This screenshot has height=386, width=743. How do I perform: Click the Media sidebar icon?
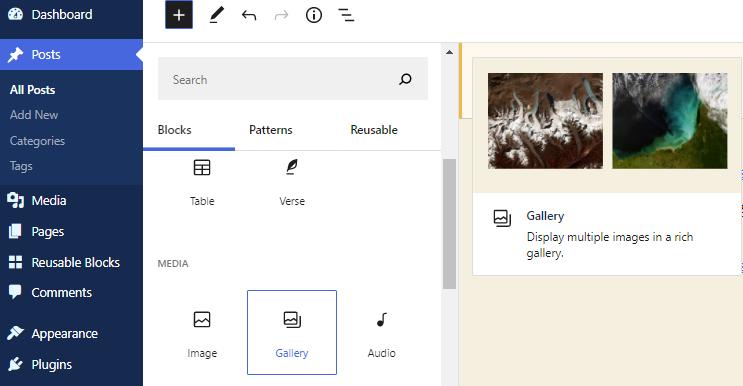(15, 200)
